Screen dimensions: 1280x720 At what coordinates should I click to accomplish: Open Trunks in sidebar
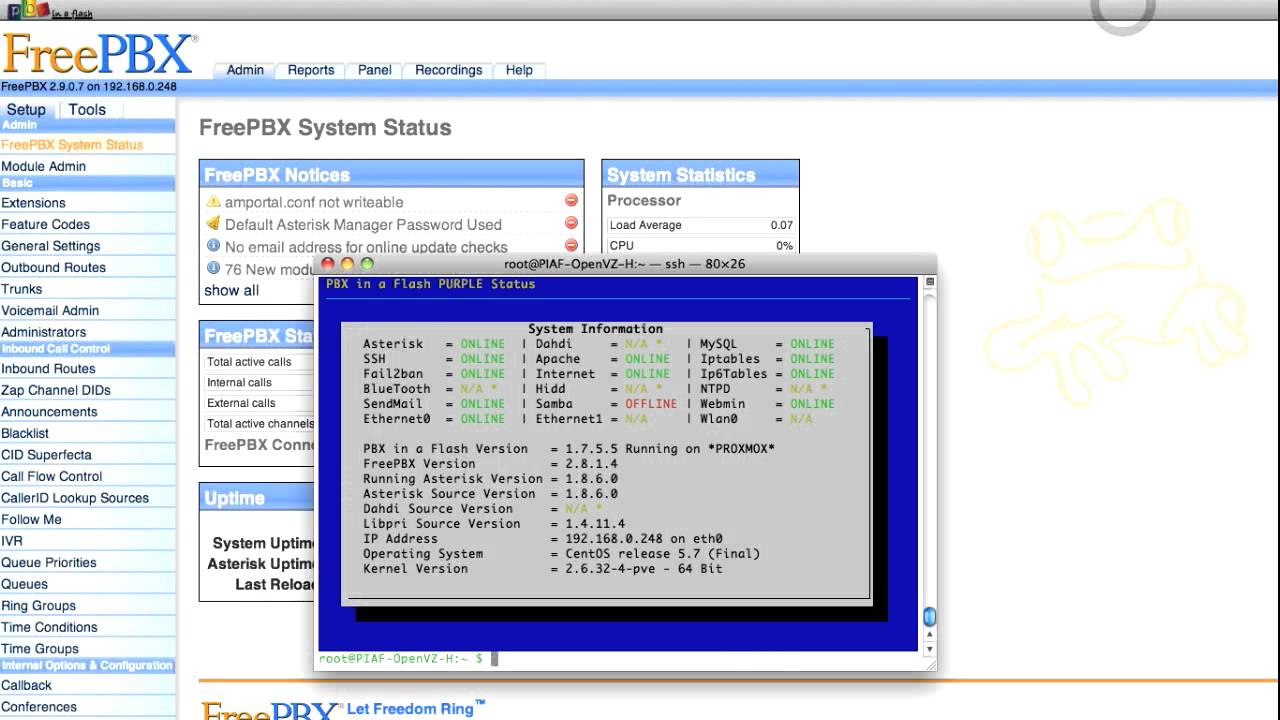pyautogui.click(x=22, y=289)
